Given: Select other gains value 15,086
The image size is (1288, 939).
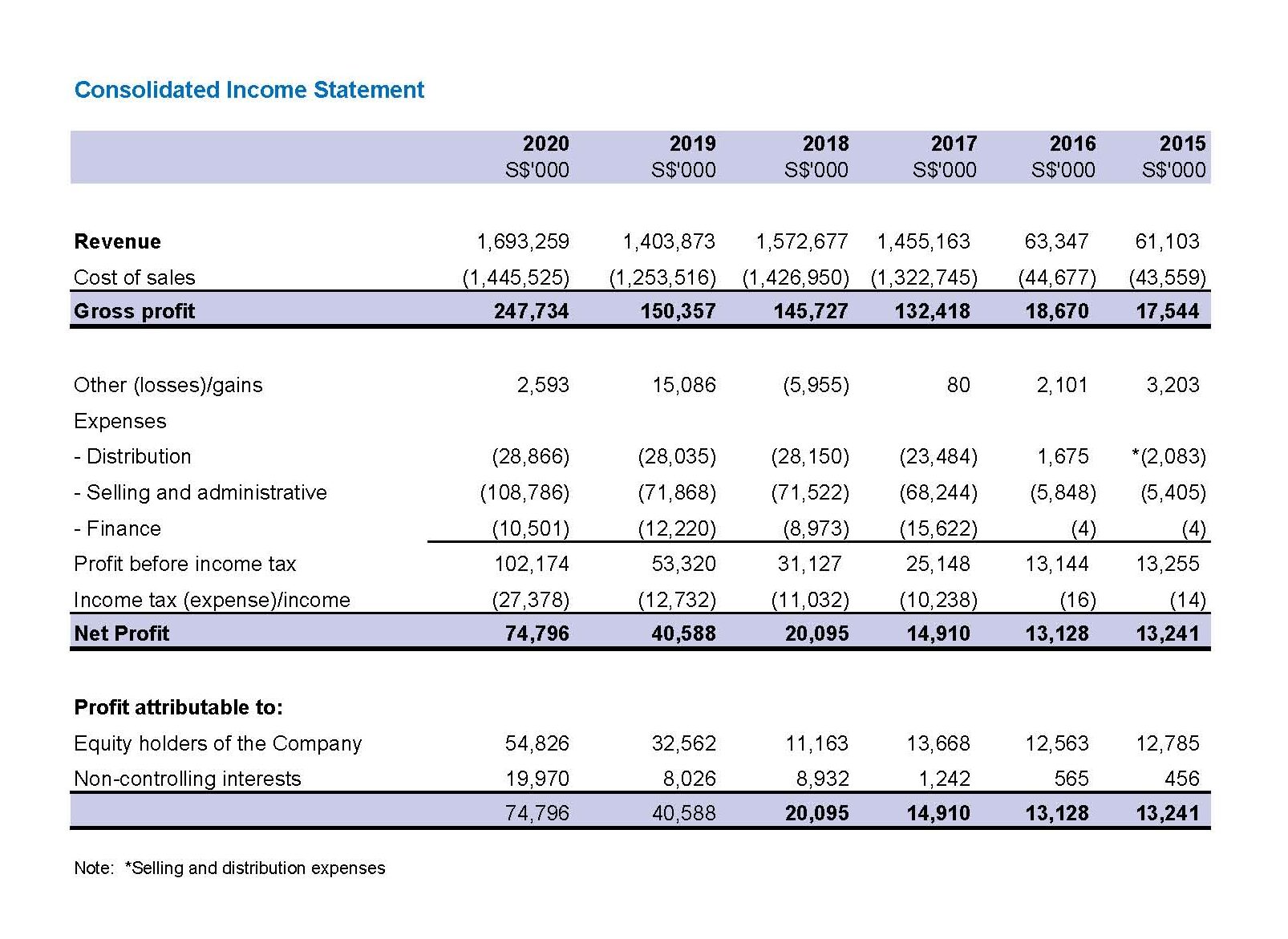Looking at the screenshot, I should coord(684,385).
